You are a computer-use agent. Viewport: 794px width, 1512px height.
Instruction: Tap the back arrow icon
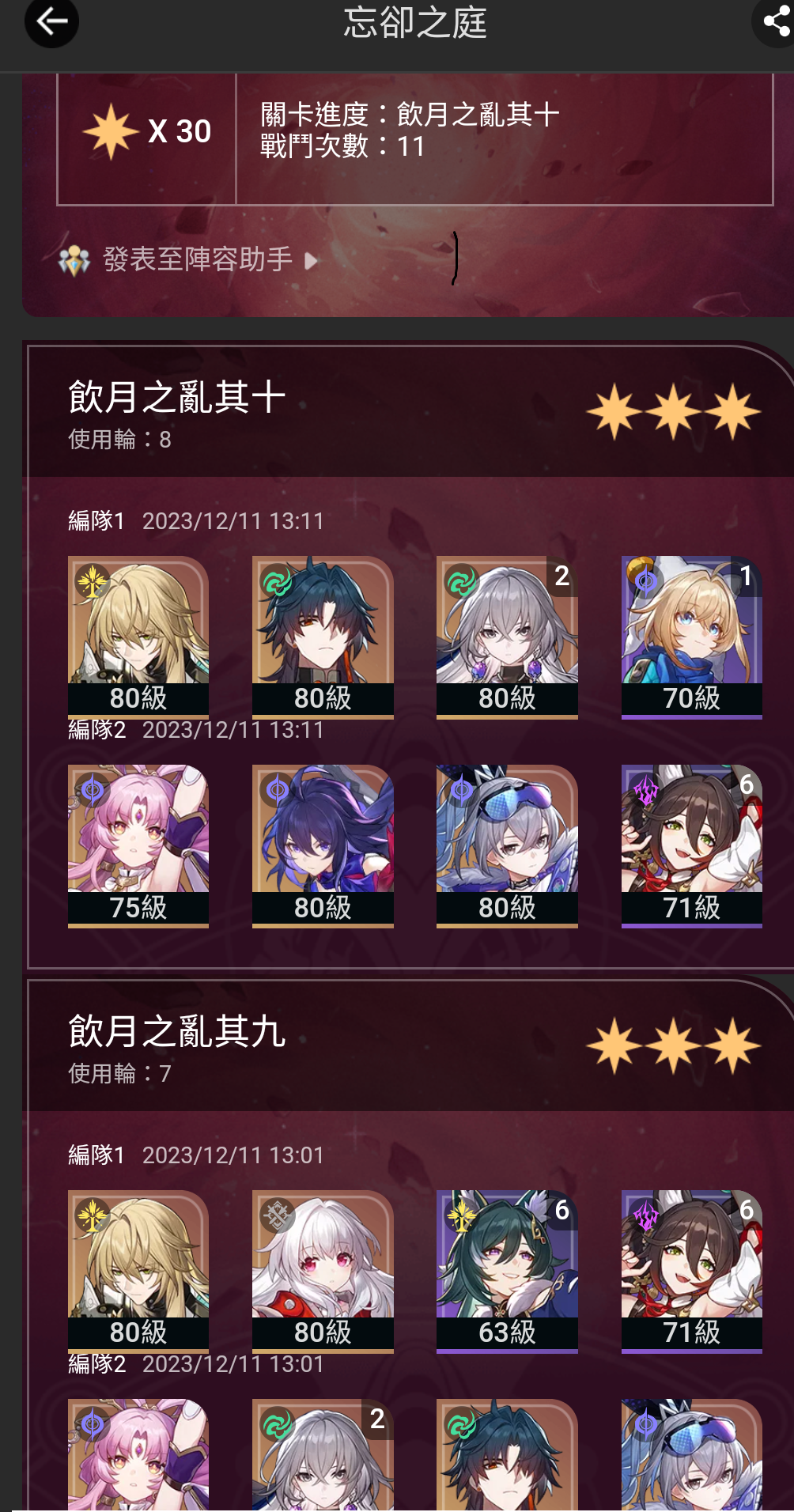click(x=51, y=21)
